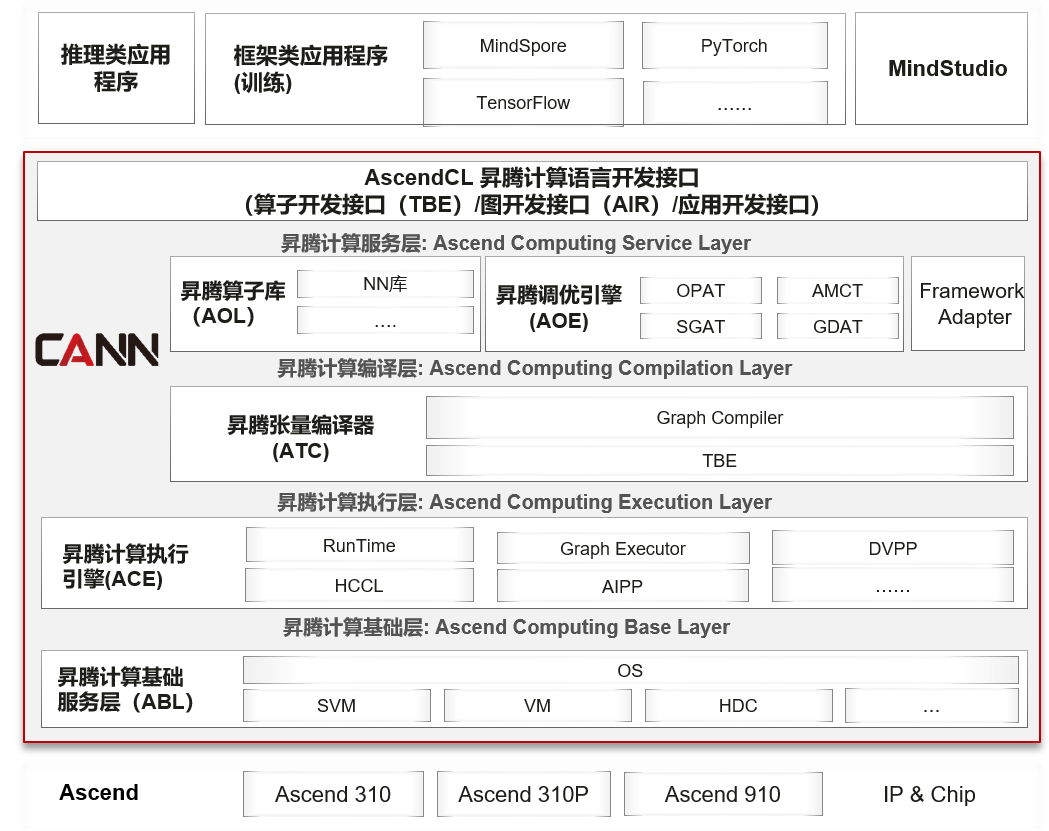Select the TensorFlow box
This screenshot has width=1049, height=831.
click(x=523, y=102)
